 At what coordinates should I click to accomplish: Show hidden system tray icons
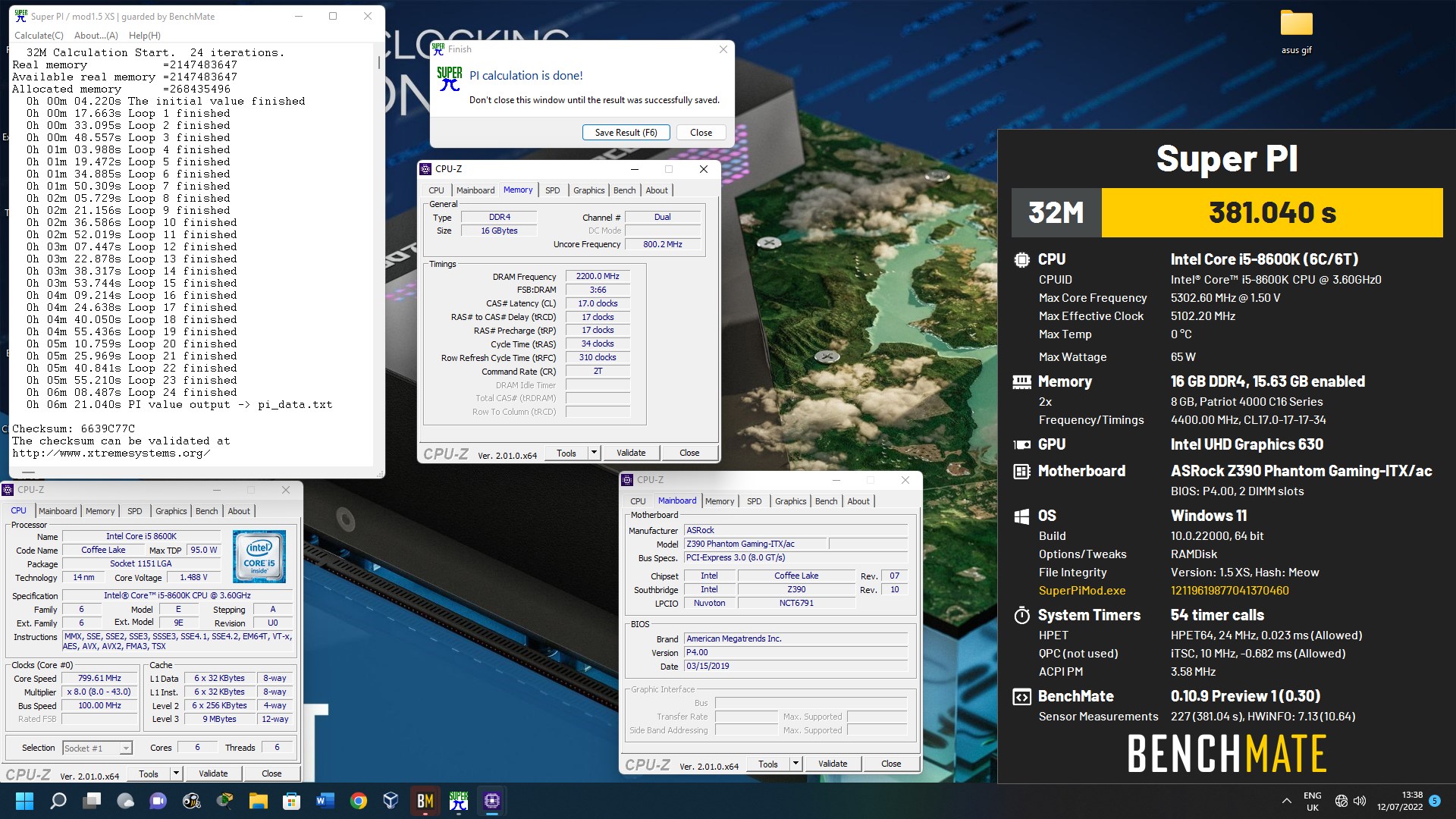pos(1287,801)
